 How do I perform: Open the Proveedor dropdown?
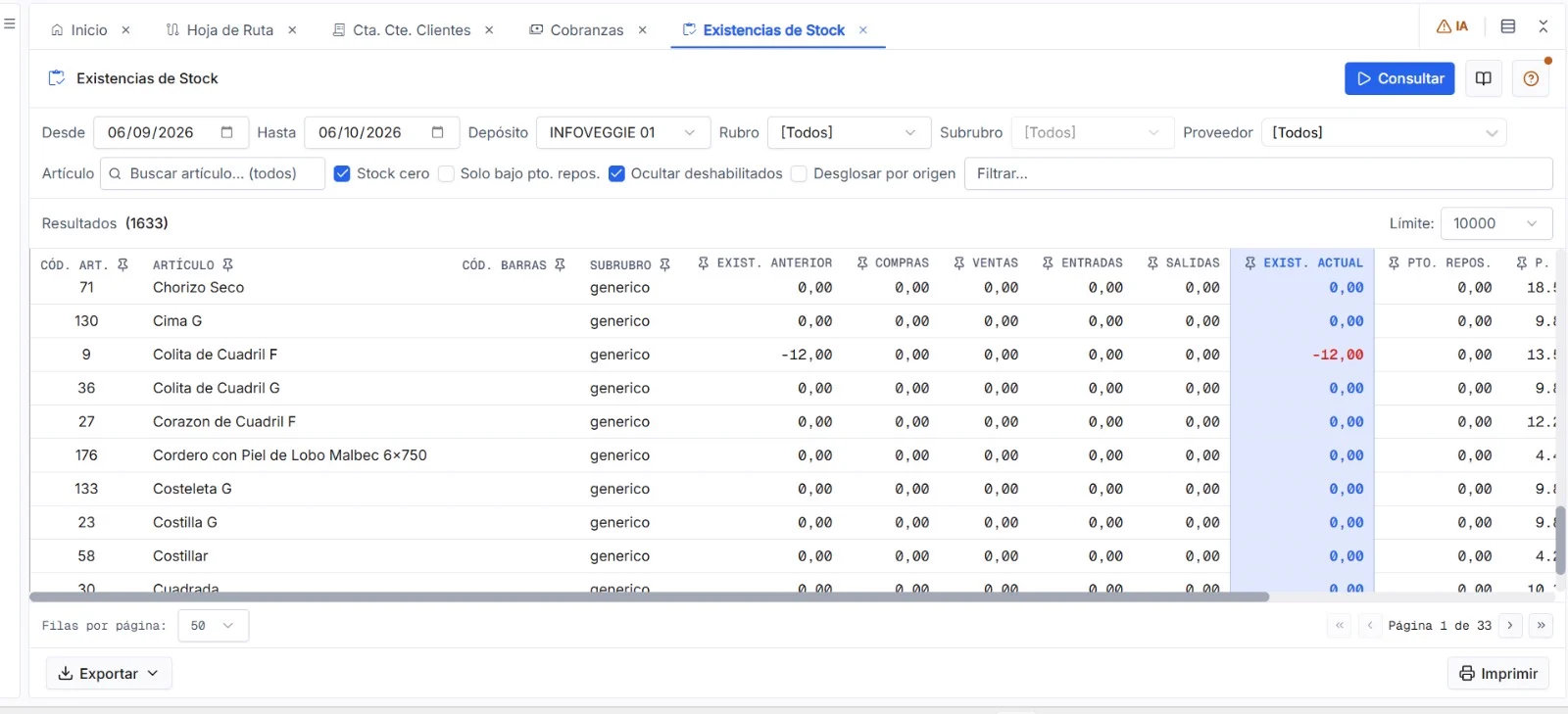coord(1383,132)
